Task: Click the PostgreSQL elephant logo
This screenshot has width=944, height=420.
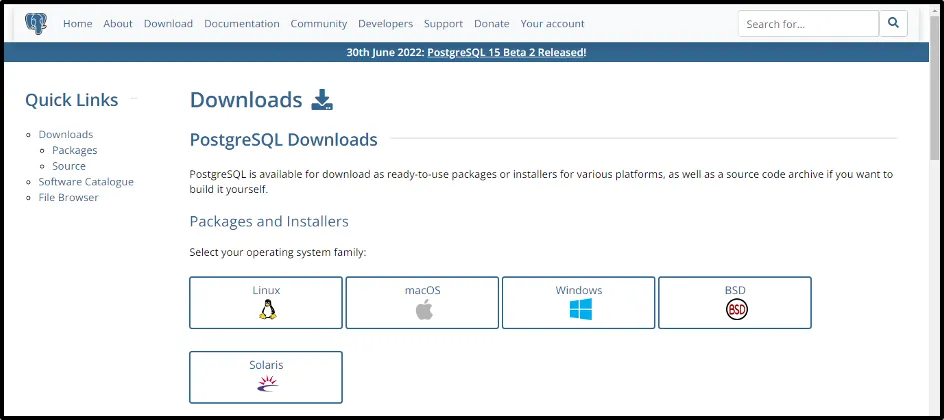Action: (37, 23)
